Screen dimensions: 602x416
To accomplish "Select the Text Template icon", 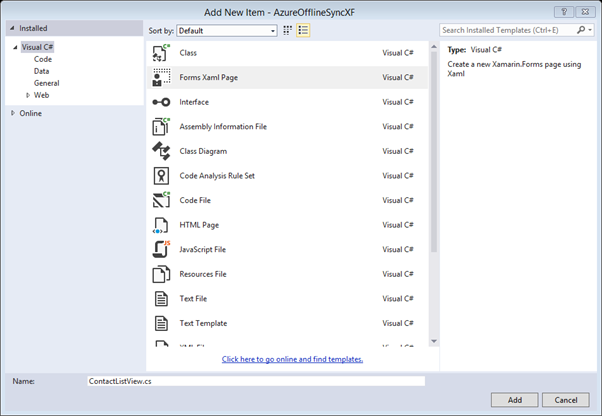I will 161,323.
